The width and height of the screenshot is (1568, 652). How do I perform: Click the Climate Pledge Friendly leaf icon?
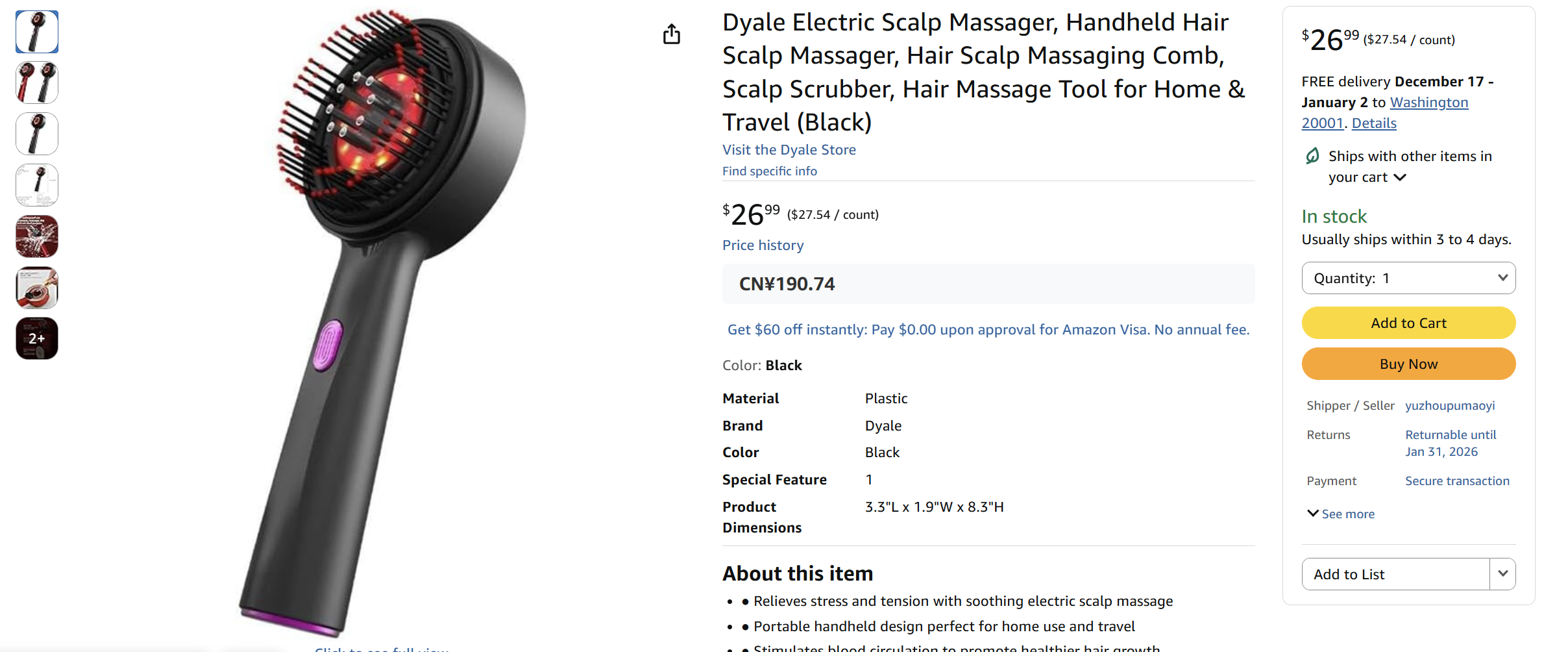coord(1314,155)
